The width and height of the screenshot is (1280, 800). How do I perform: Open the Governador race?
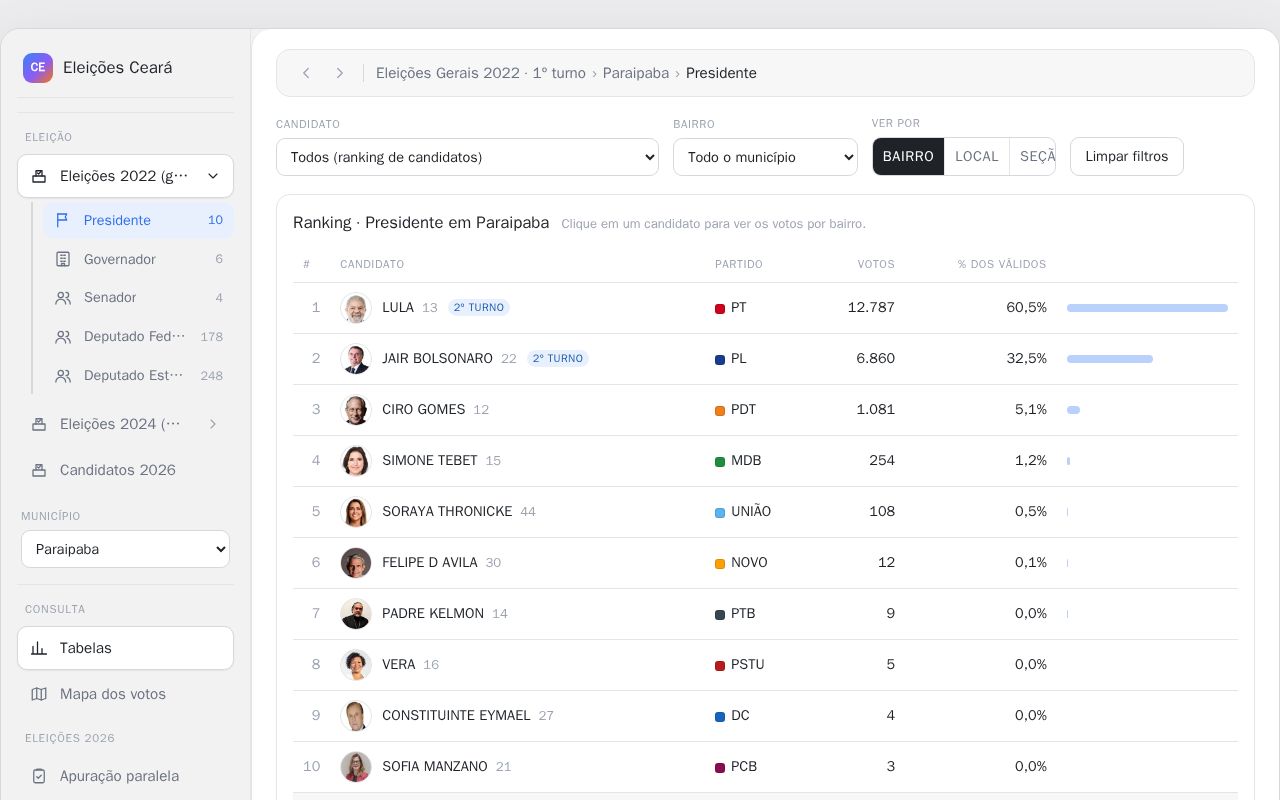click(138, 259)
